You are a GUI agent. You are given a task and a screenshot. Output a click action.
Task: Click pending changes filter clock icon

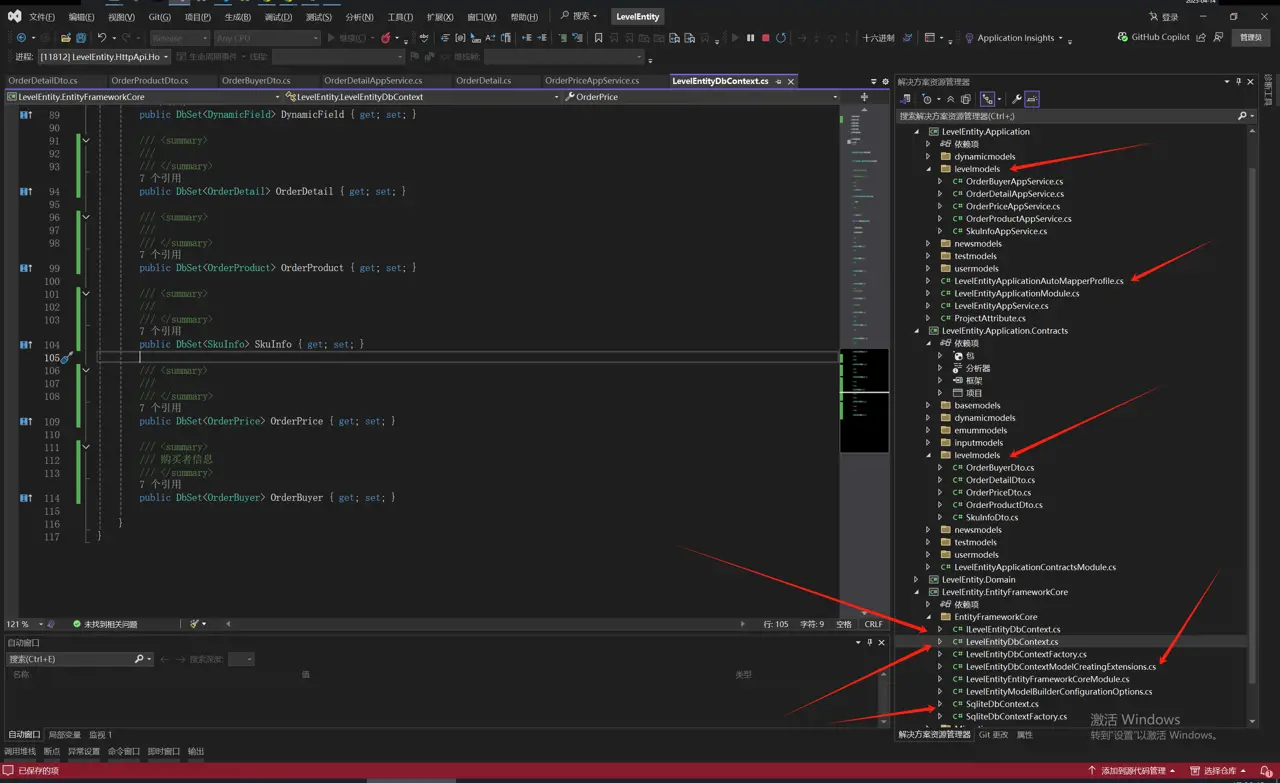tap(927, 99)
